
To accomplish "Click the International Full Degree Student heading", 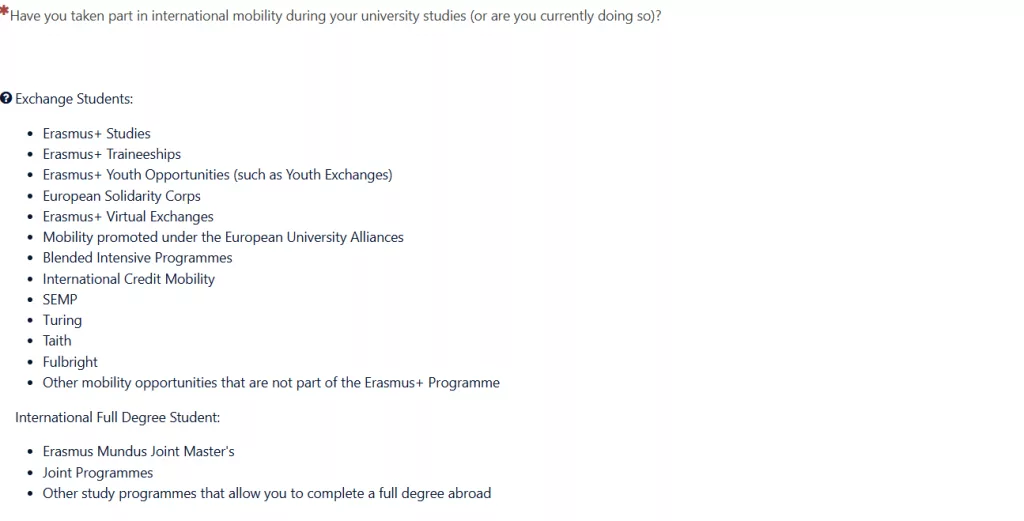I will click(x=118, y=417).
